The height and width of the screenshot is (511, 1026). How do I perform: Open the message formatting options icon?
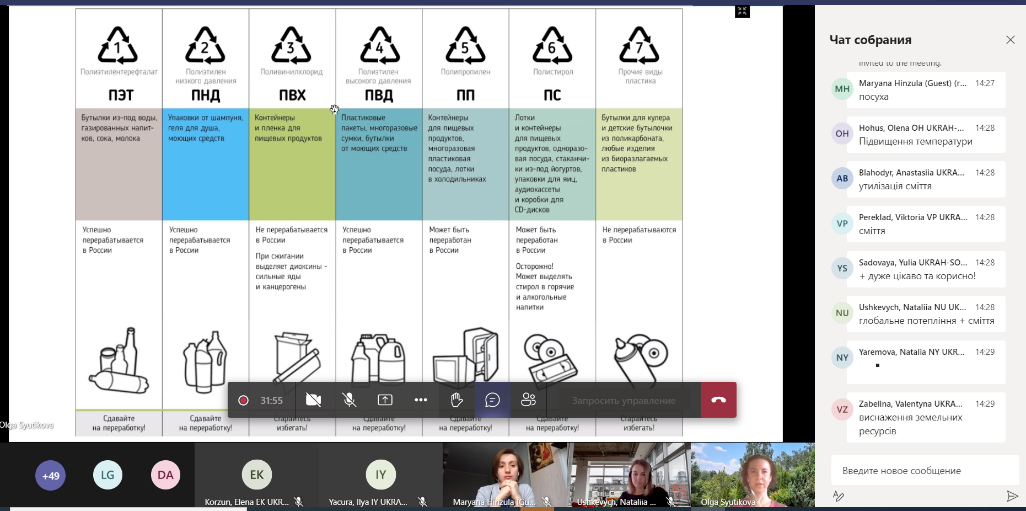[838, 496]
